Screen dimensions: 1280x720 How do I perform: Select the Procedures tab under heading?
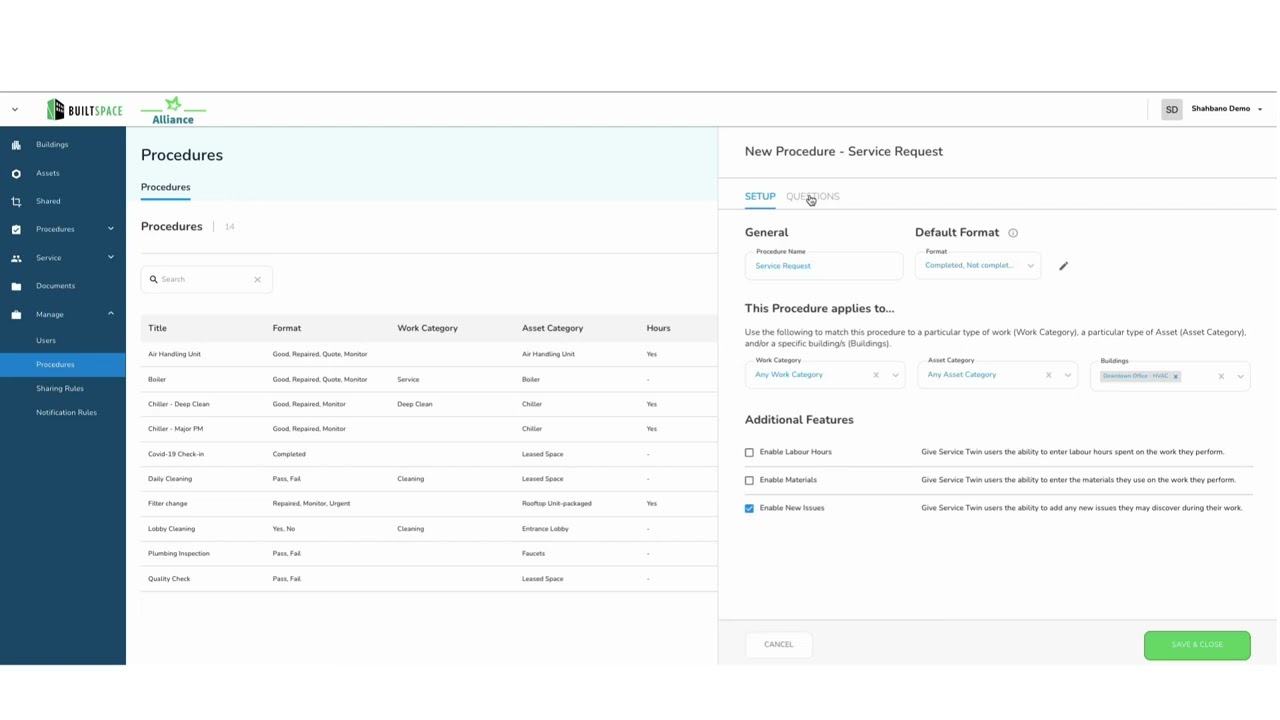165,188
